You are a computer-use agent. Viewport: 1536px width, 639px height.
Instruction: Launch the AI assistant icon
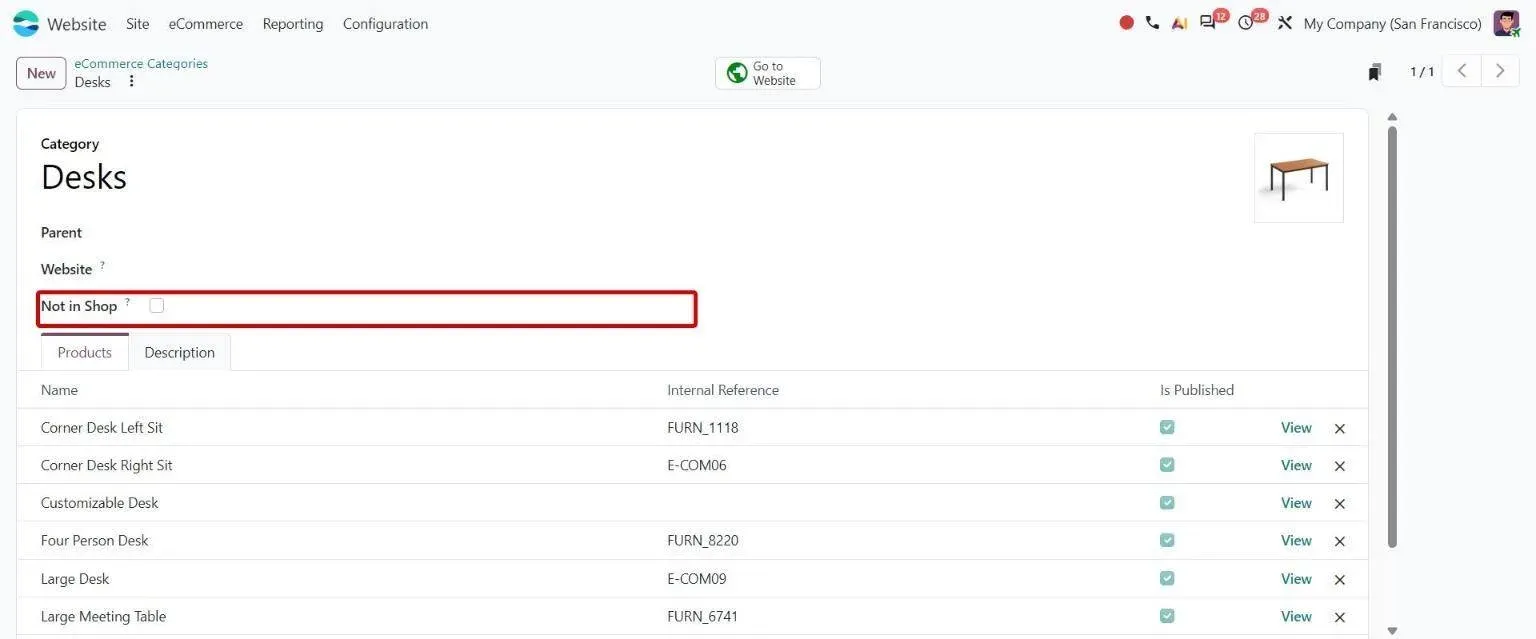pyautogui.click(x=1180, y=23)
